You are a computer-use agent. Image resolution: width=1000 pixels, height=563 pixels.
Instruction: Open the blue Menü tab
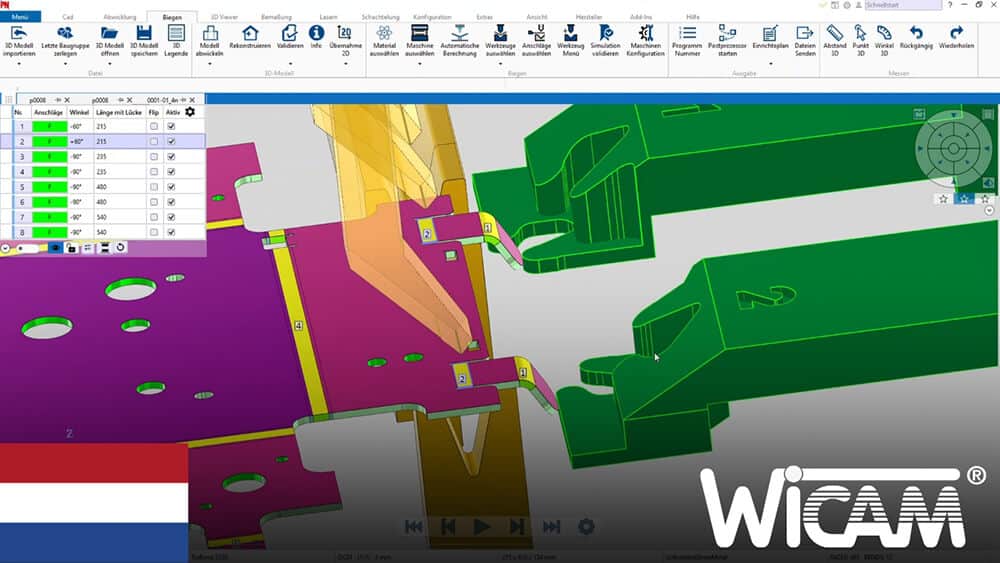tap(21, 18)
